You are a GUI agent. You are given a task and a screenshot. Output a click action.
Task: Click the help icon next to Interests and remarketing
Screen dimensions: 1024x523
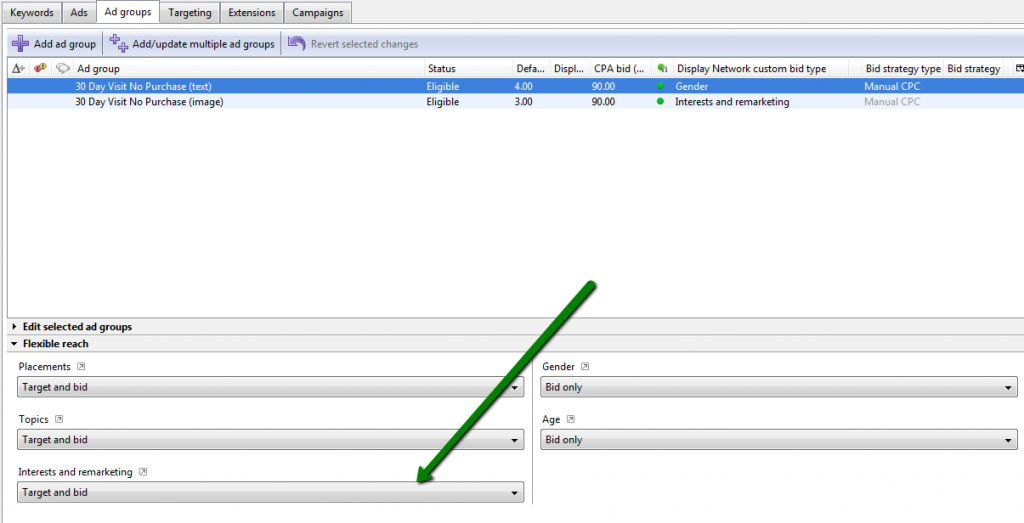point(144,472)
